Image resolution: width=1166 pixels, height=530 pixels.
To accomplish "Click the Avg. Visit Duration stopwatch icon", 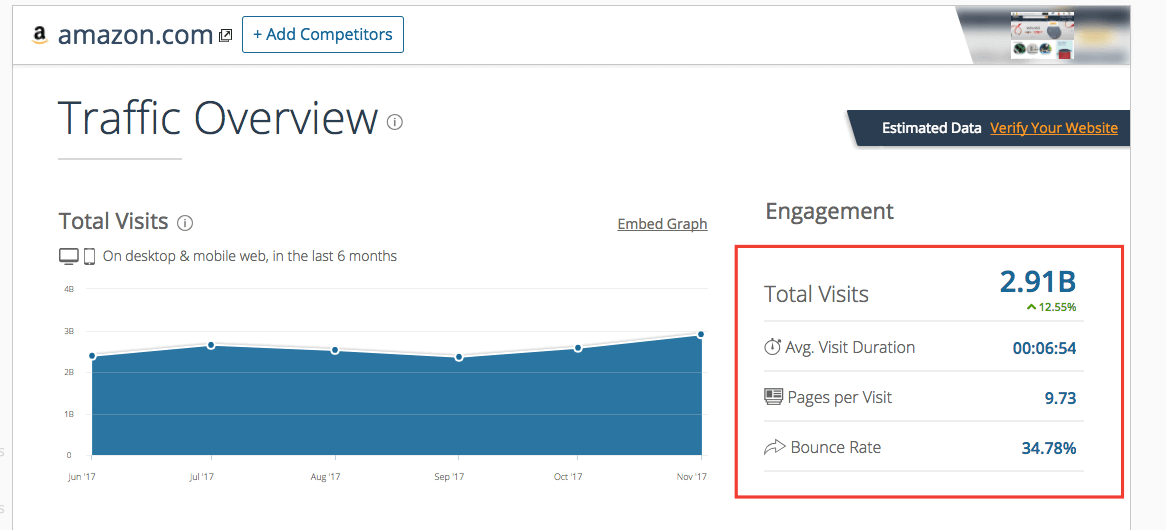I will [x=773, y=347].
